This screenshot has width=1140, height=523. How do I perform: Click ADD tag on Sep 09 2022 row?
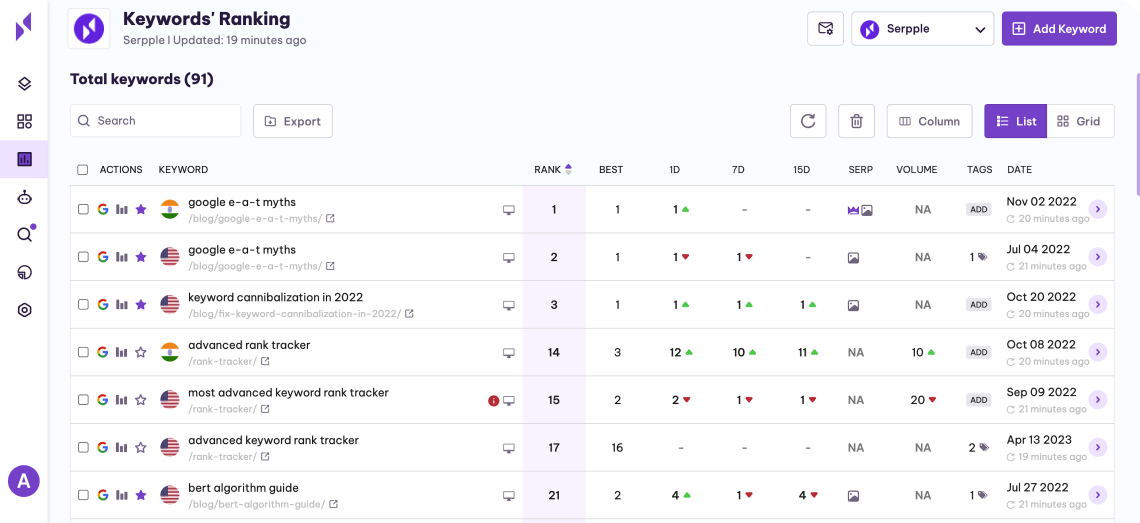pos(979,400)
